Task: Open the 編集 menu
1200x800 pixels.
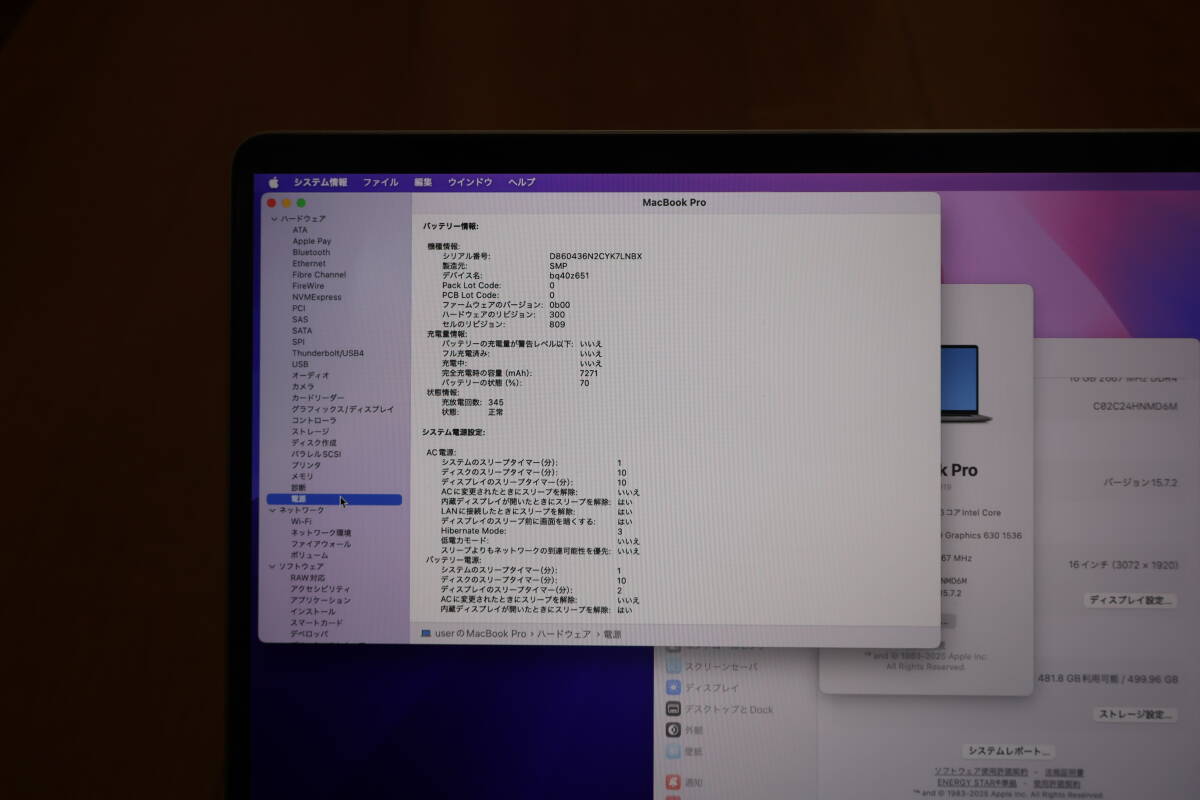Action: 423,182
